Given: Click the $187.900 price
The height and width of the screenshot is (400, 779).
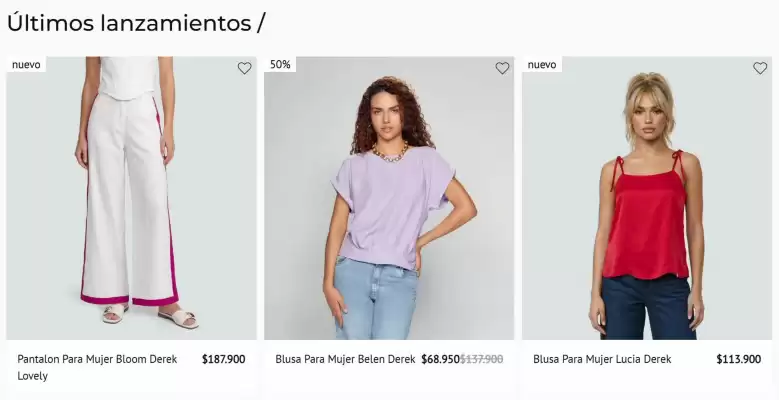Looking at the screenshot, I should tap(223, 359).
